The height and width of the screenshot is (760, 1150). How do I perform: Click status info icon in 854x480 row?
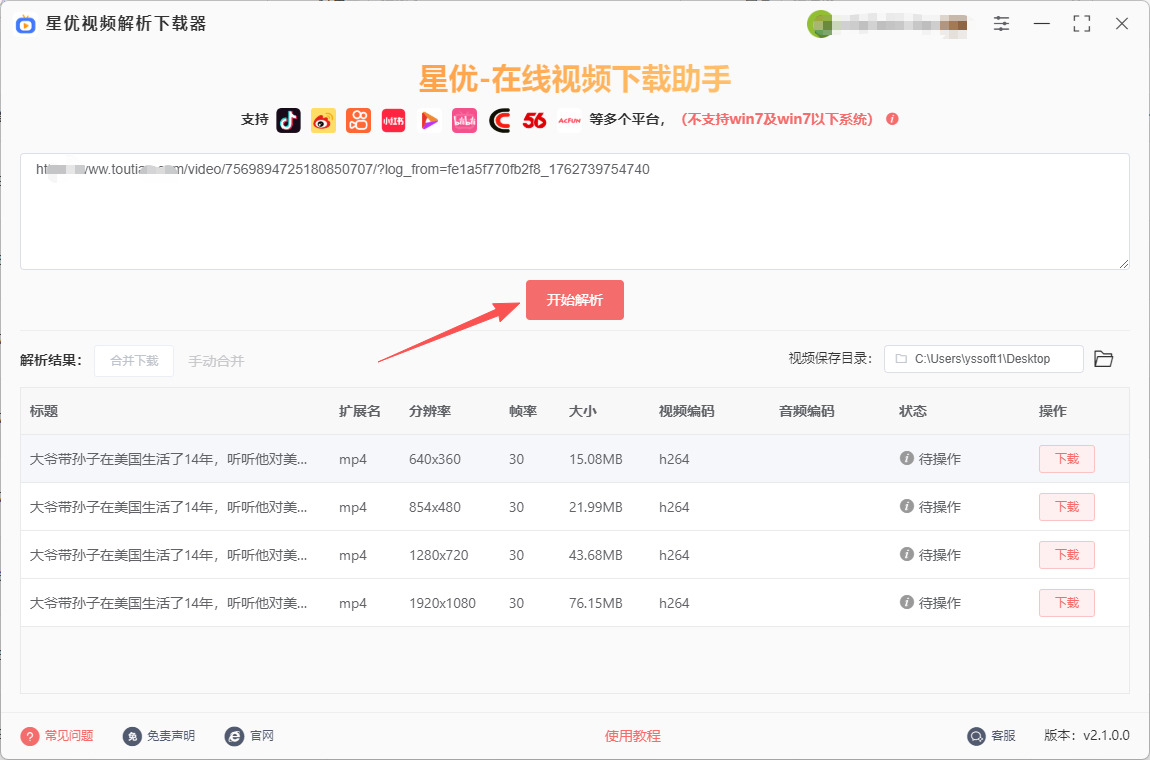pos(907,506)
